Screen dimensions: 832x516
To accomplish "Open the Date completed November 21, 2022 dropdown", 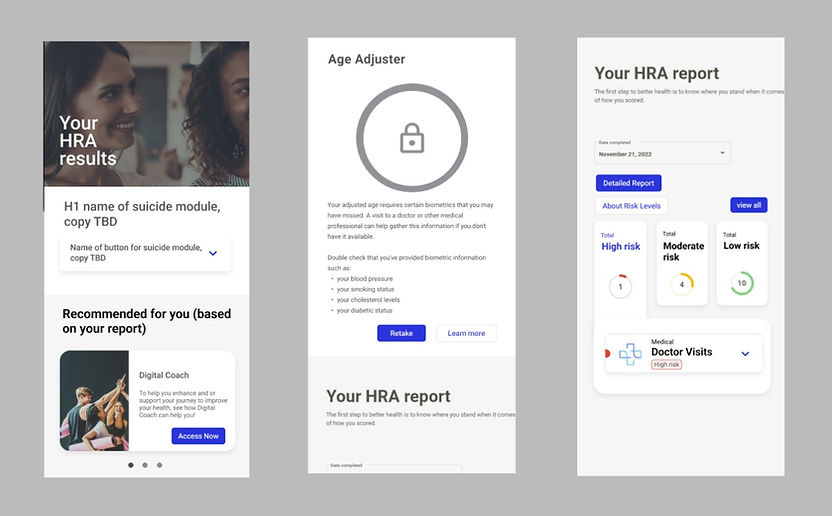I will coord(662,152).
